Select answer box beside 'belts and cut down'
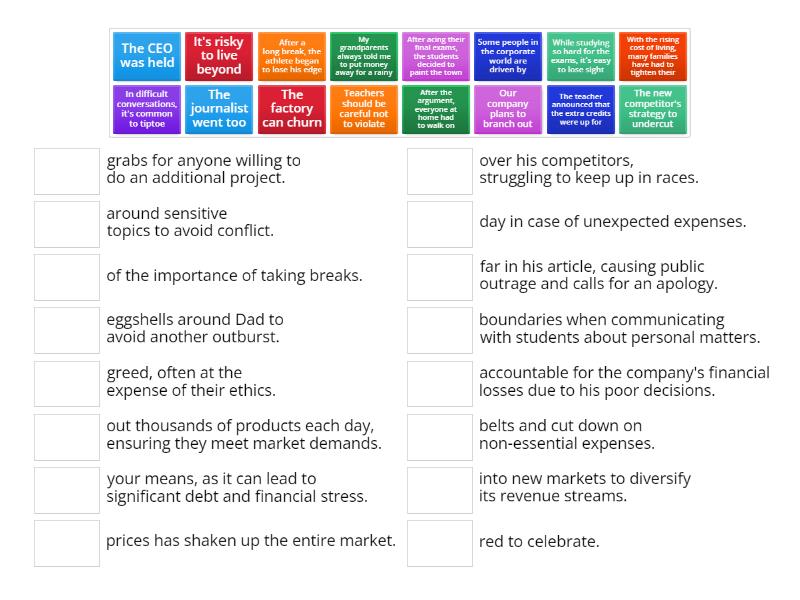This screenshot has width=800, height=600. tap(440, 437)
